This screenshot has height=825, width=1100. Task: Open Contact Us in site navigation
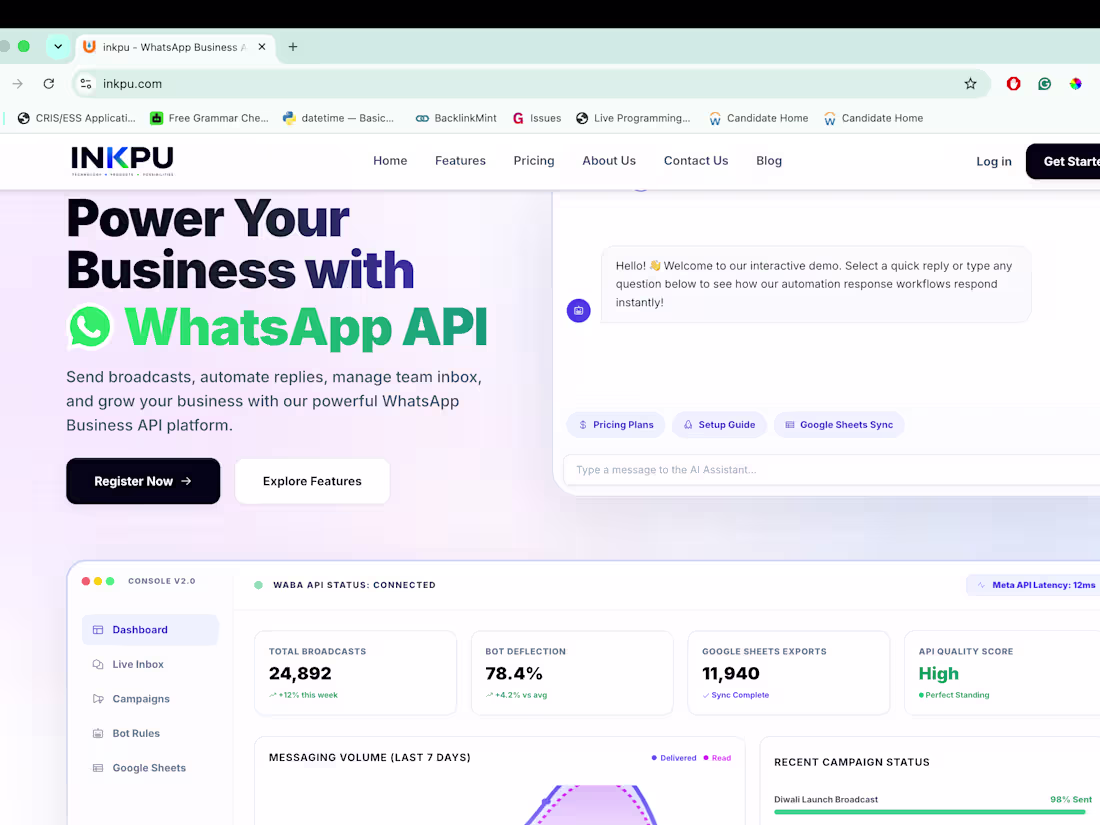(x=696, y=161)
